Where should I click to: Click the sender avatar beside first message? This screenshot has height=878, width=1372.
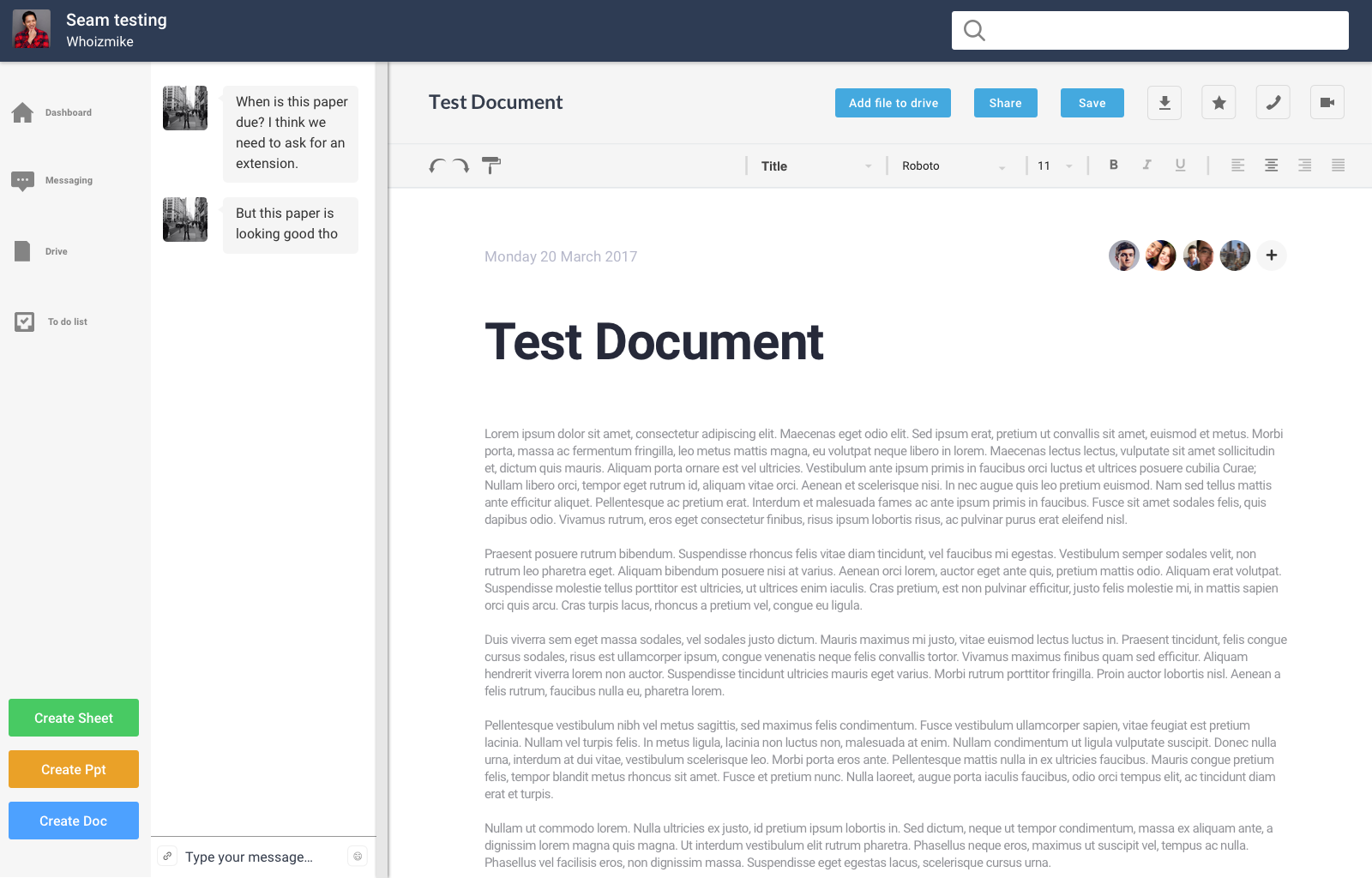pyautogui.click(x=185, y=108)
